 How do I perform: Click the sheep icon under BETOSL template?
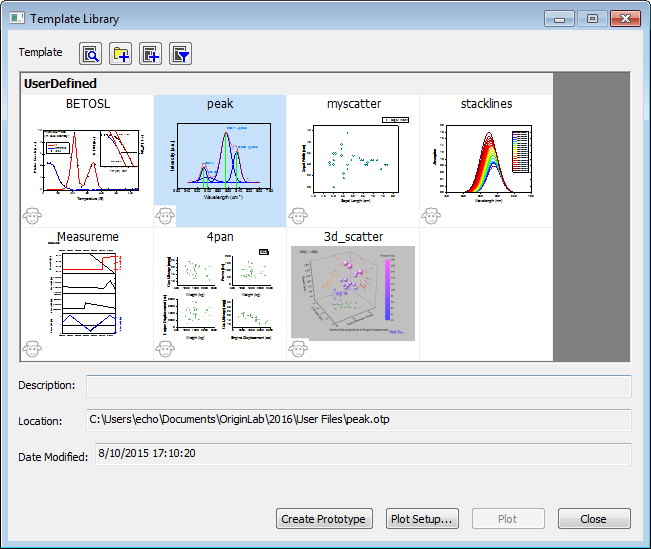[32, 216]
